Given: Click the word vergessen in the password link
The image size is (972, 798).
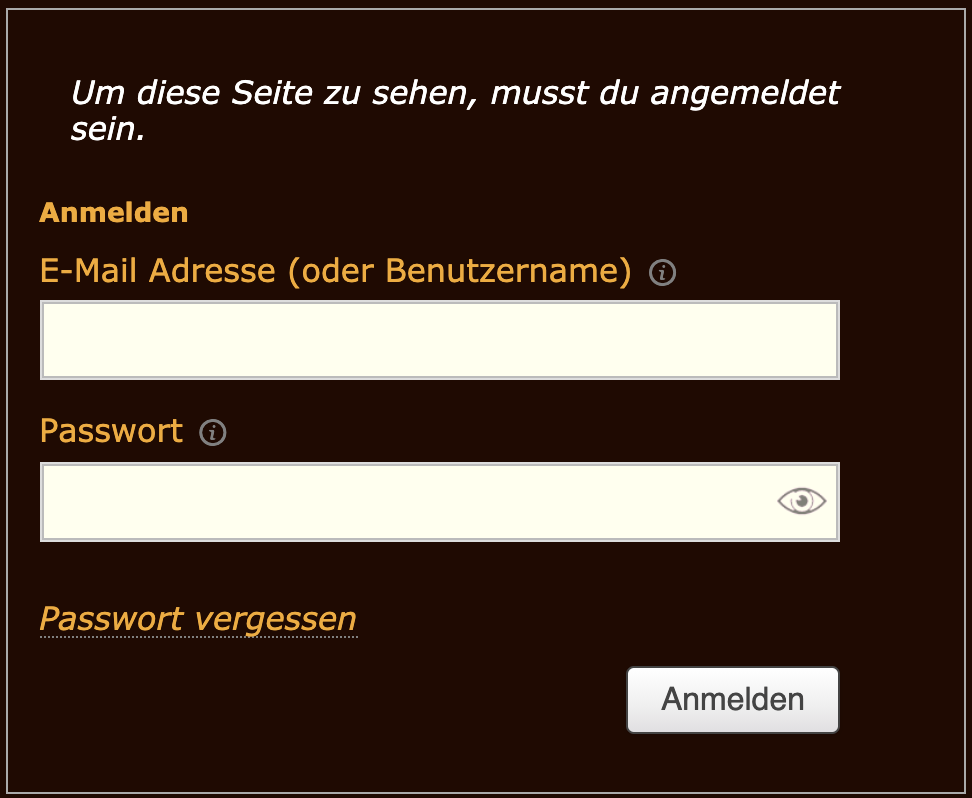Looking at the screenshot, I should (275, 619).
